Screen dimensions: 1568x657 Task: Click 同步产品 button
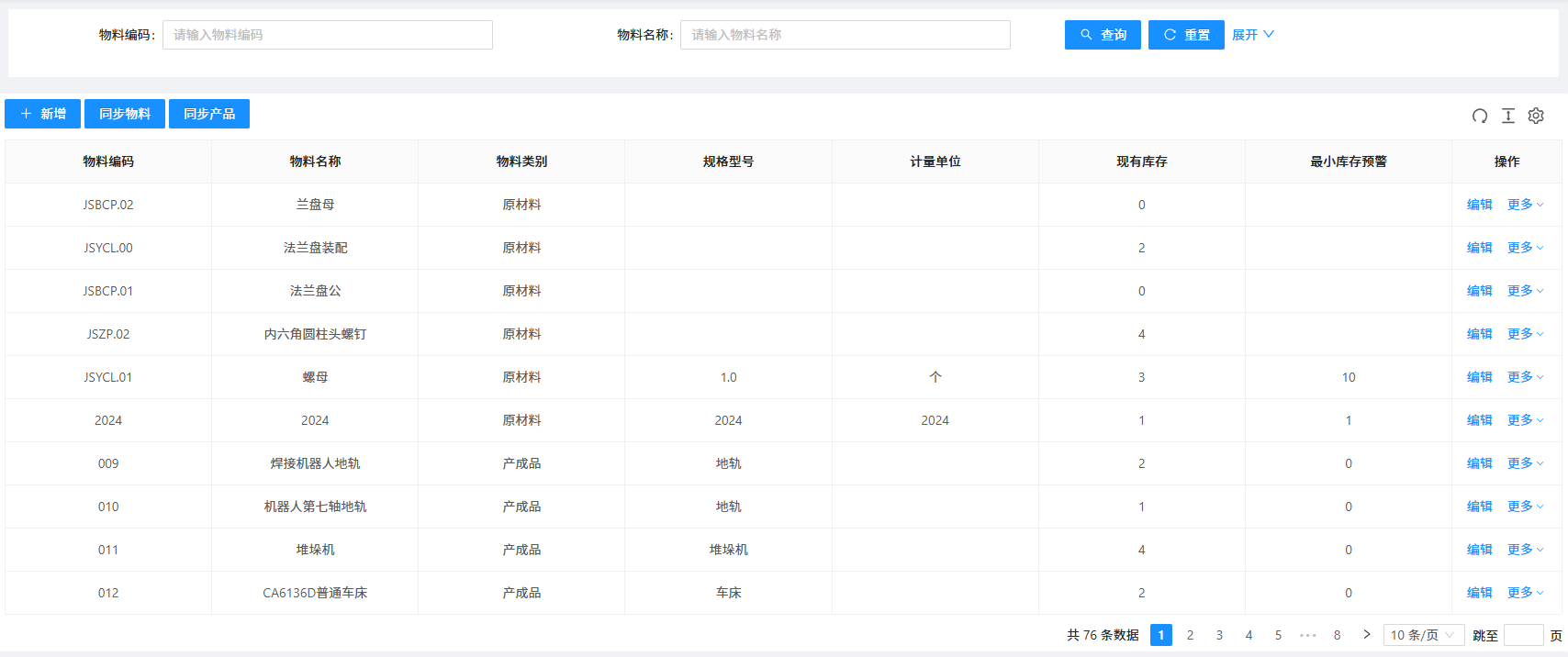(x=209, y=114)
